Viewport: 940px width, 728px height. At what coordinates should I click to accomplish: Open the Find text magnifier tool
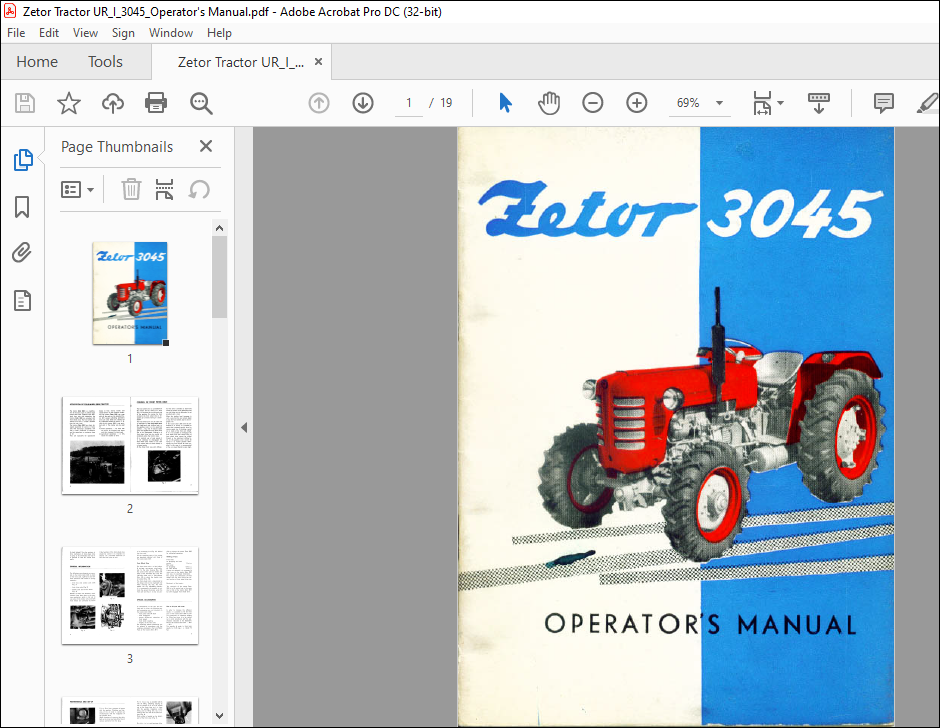(x=201, y=103)
